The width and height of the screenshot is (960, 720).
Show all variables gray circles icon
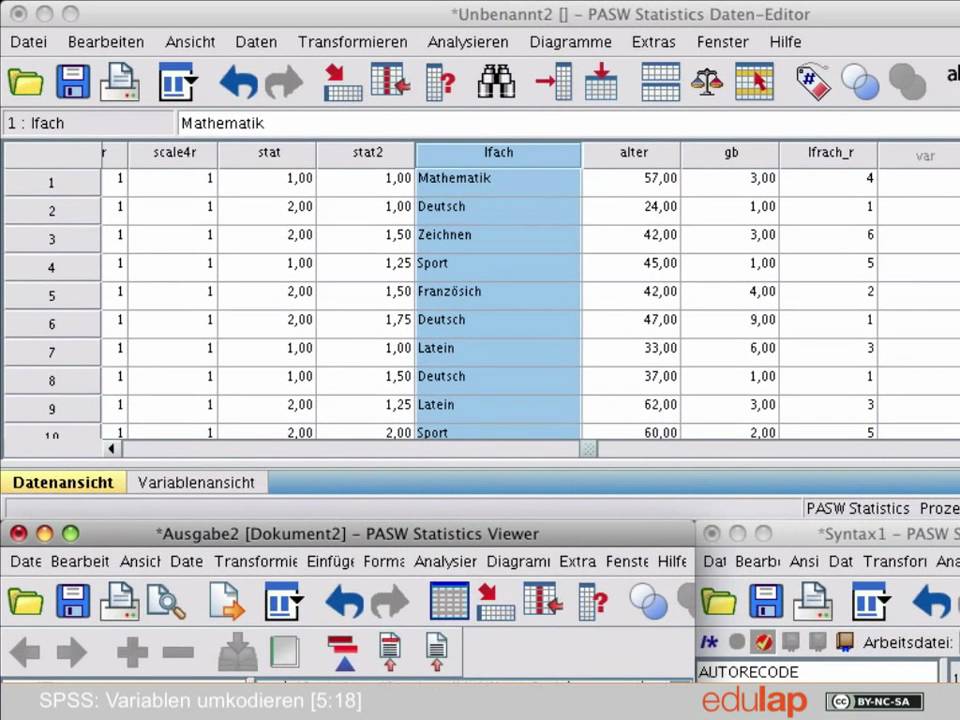click(907, 82)
